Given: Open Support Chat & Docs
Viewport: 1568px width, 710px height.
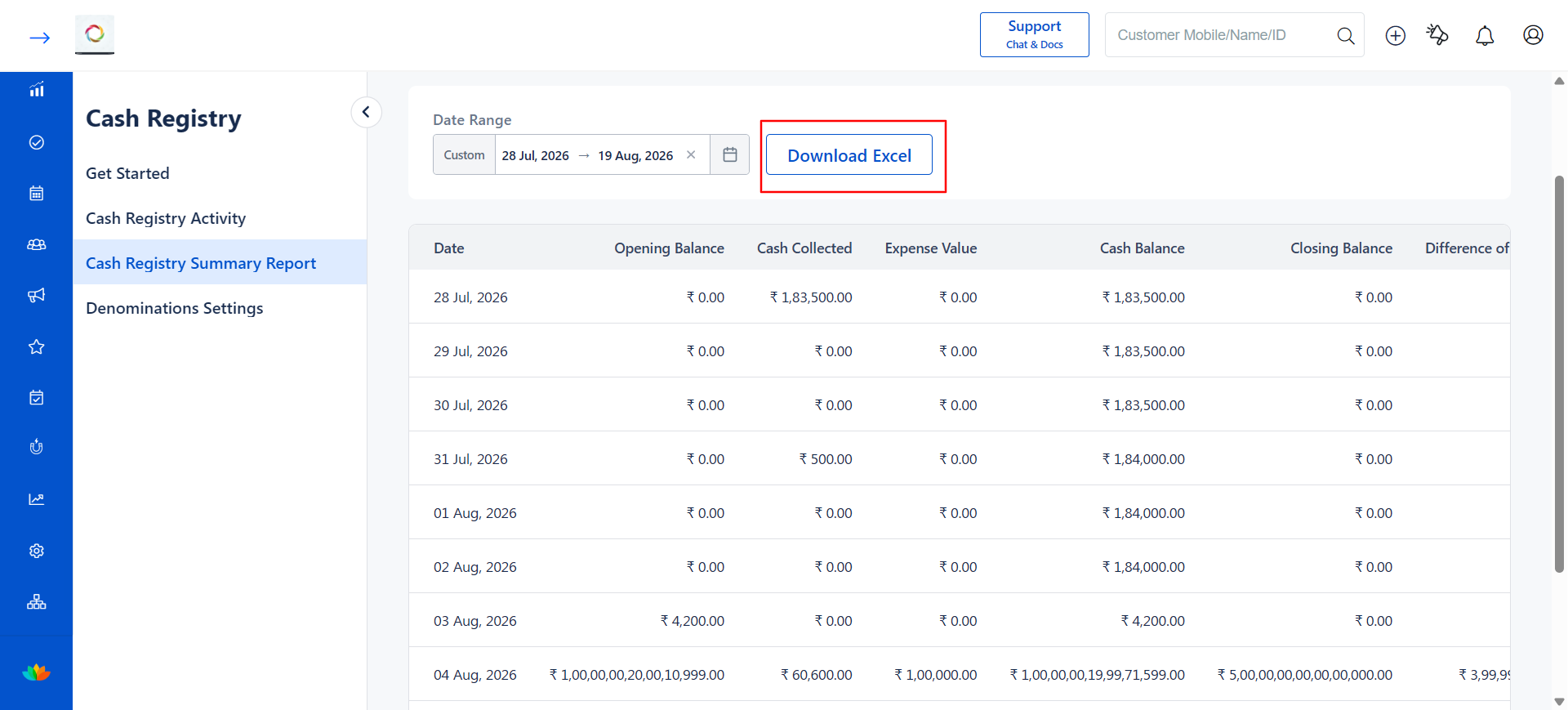Looking at the screenshot, I should 1034,34.
